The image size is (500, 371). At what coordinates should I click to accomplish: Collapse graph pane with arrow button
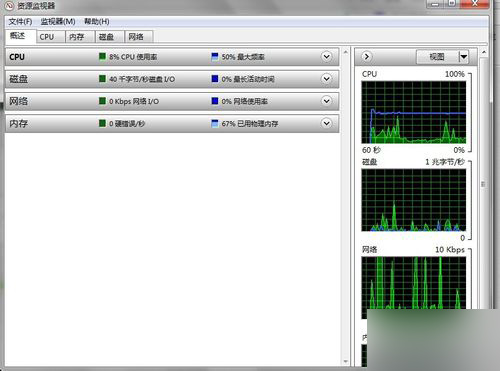(x=366, y=56)
